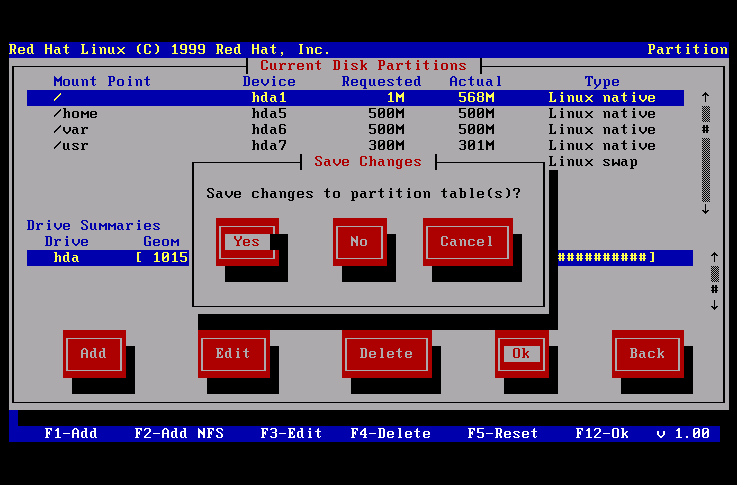Click the Save Changes dialog title
The height and width of the screenshot is (485, 737).
[x=368, y=162]
